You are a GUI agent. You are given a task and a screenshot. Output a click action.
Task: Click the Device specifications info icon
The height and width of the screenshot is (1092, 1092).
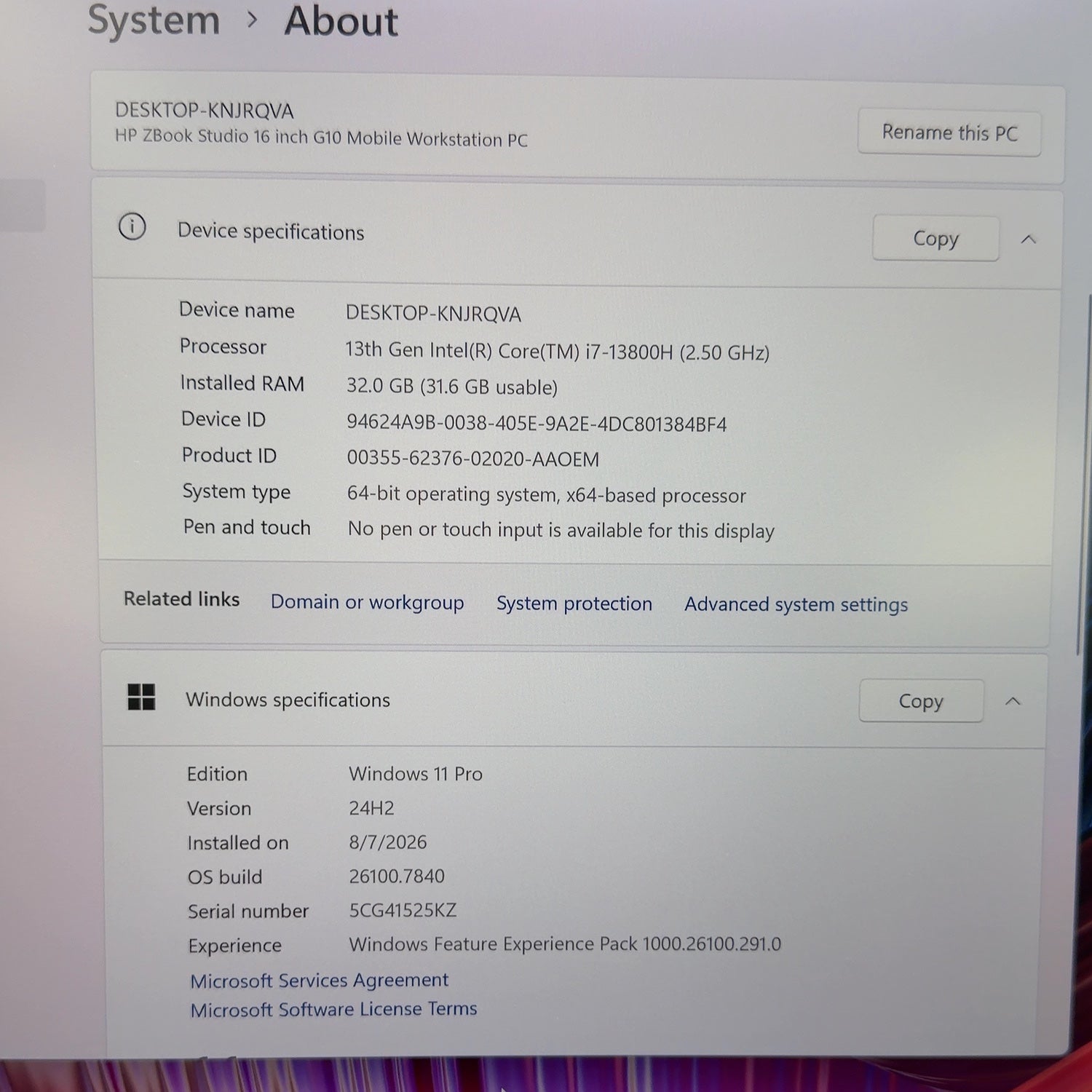[x=132, y=227]
